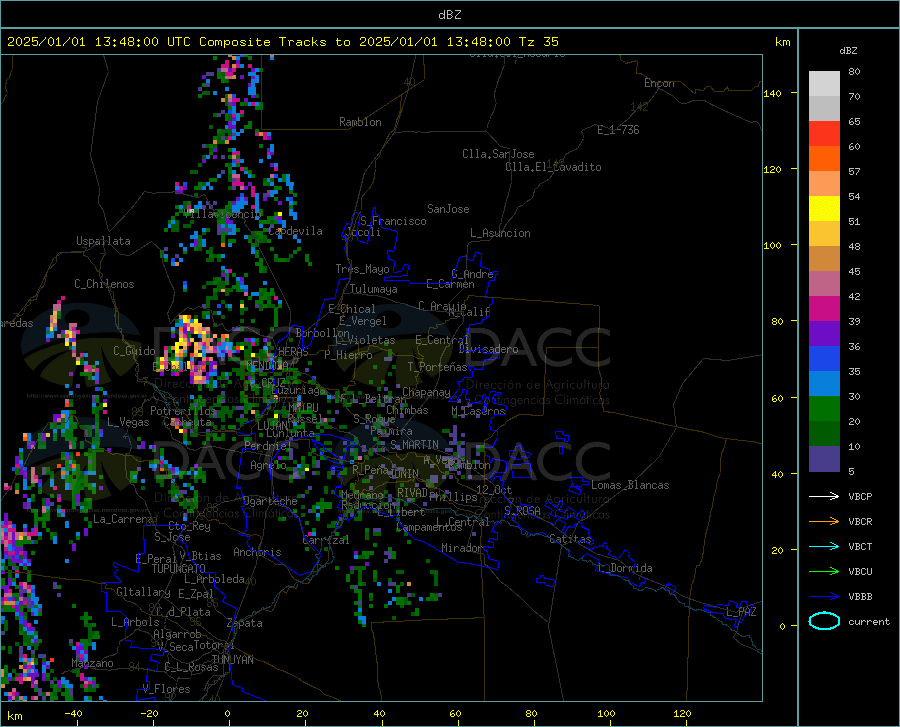
Task: Click the green VBCU arrow legend icon
Action: point(824,571)
